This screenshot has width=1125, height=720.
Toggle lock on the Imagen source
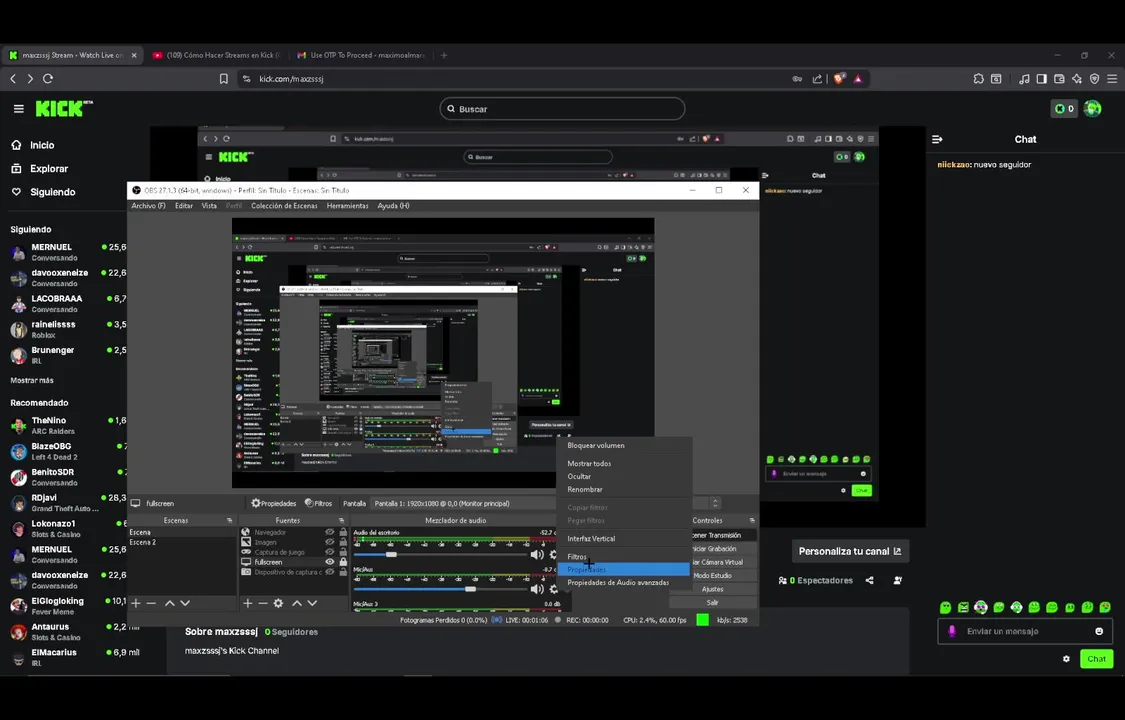[x=343, y=542]
